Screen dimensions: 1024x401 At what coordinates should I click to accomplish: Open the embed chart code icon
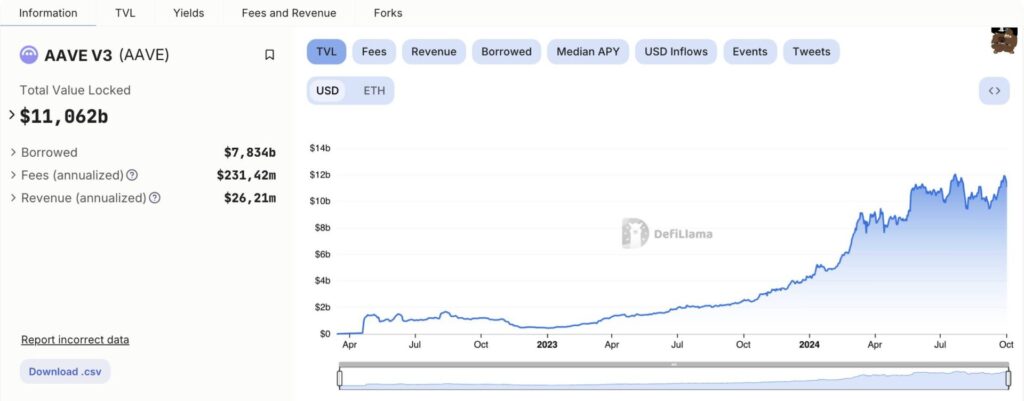click(x=994, y=91)
